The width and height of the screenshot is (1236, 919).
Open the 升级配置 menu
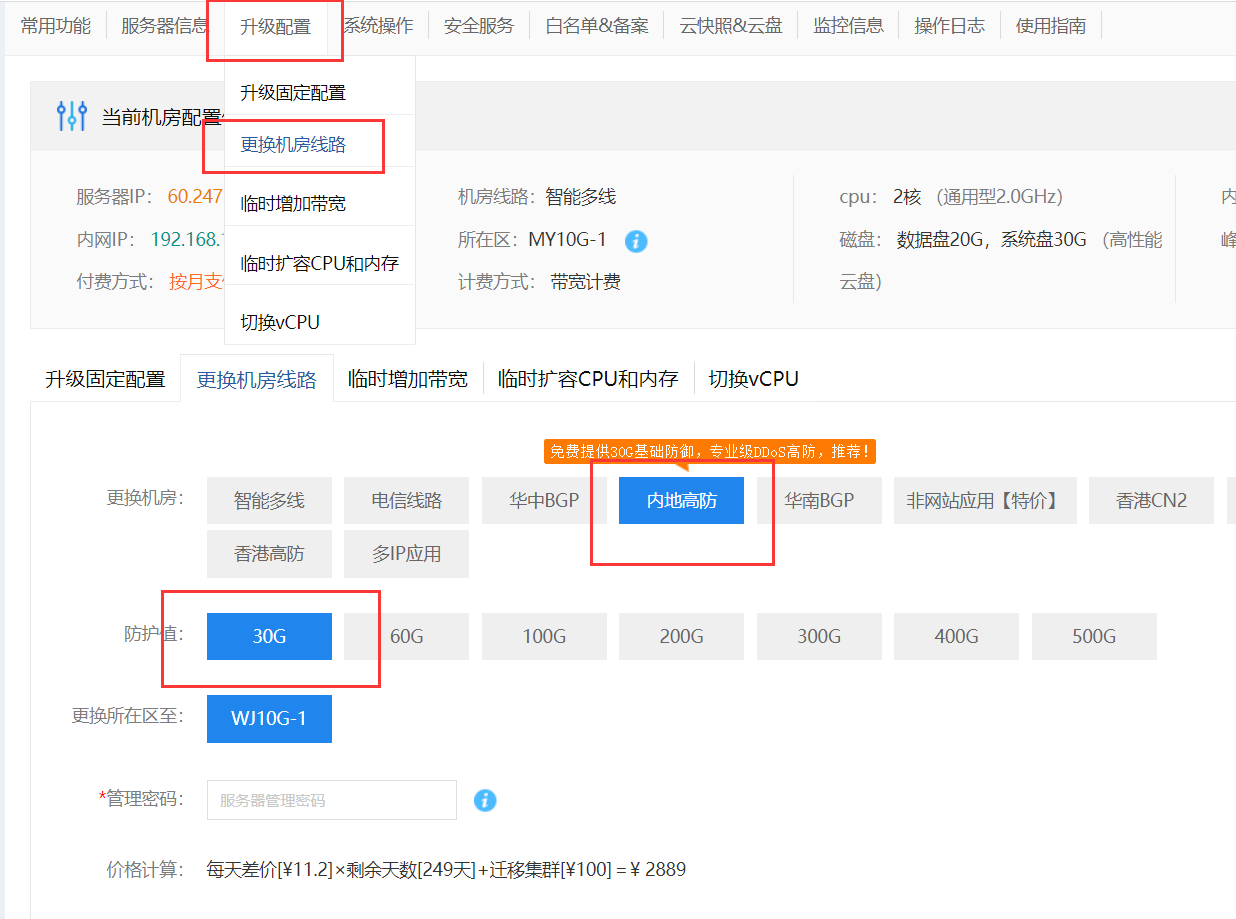click(275, 27)
